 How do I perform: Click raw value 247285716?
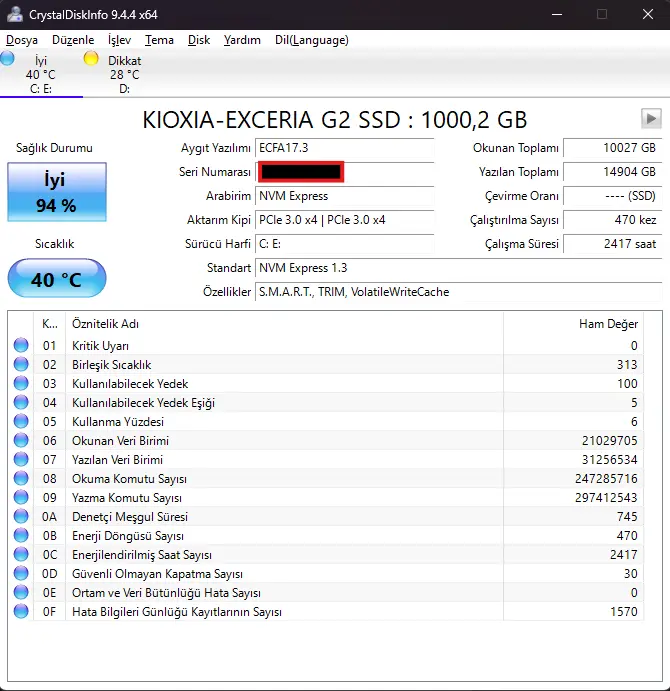coord(606,478)
